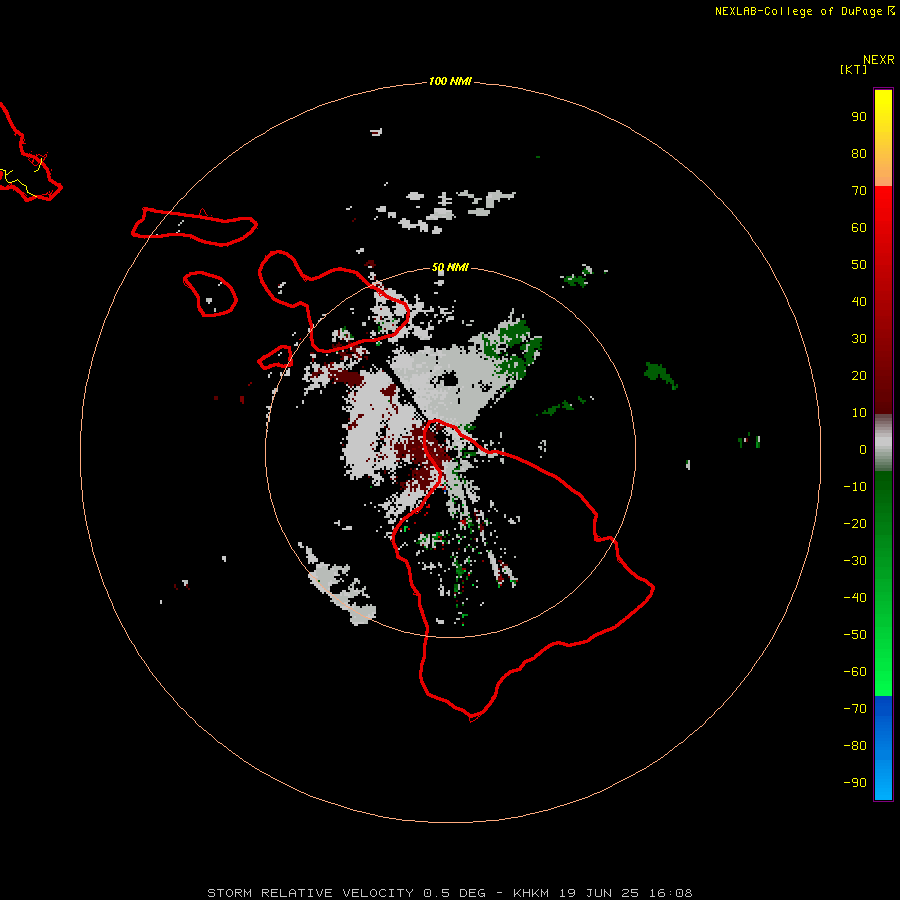The image size is (900, 900).
Task: Click the 0 value on velocity scale
Action: 863,449
